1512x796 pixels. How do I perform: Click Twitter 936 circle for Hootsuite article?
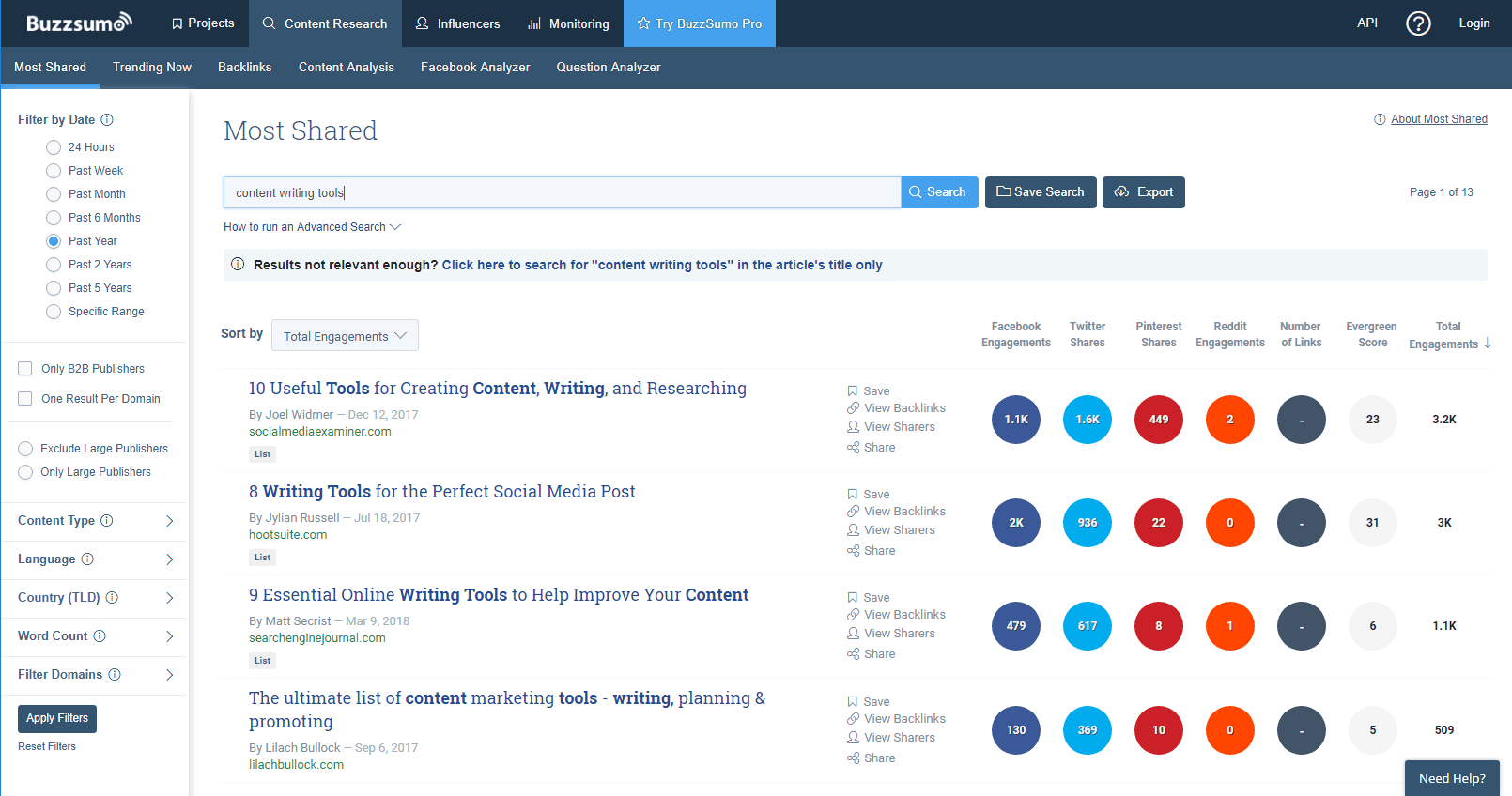[x=1088, y=523]
